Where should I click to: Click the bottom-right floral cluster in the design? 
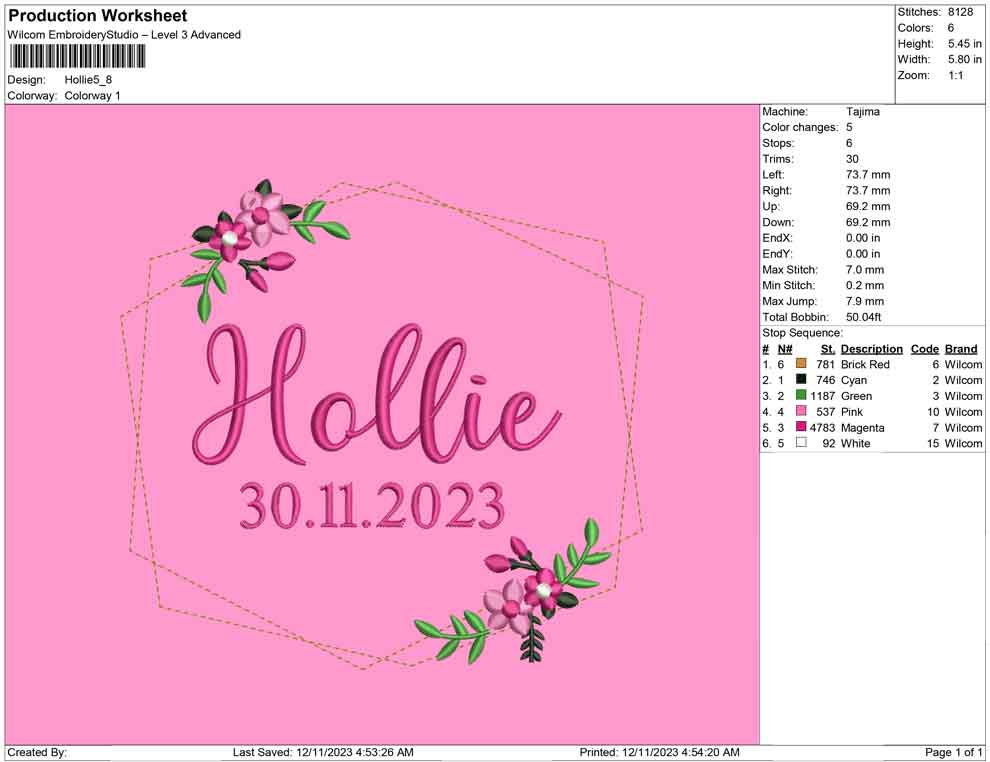[x=515, y=592]
